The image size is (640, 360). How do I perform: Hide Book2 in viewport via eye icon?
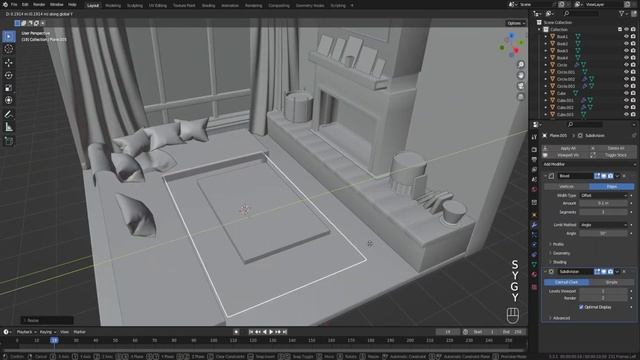click(x=626, y=43)
